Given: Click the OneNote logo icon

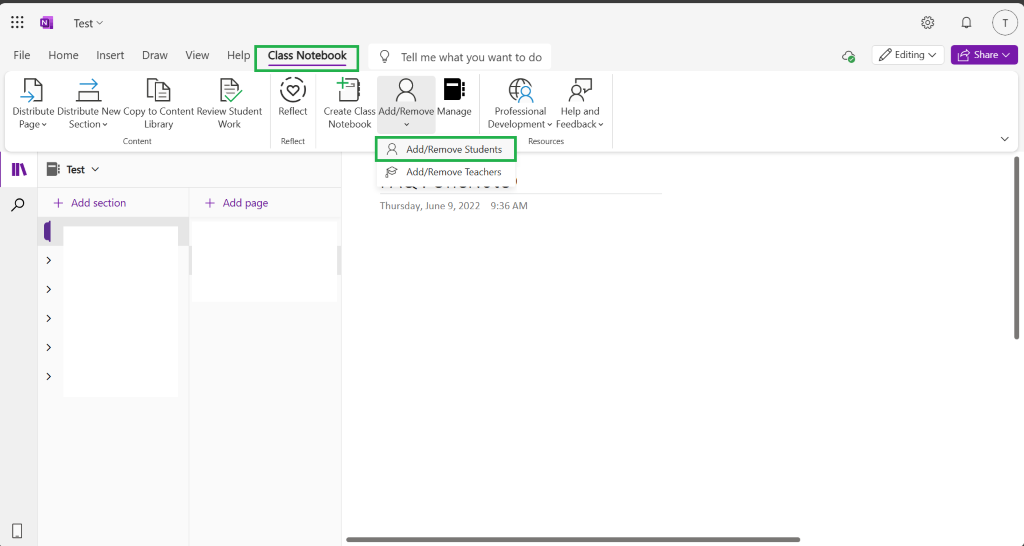Looking at the screenshot, I should (46, 23).
